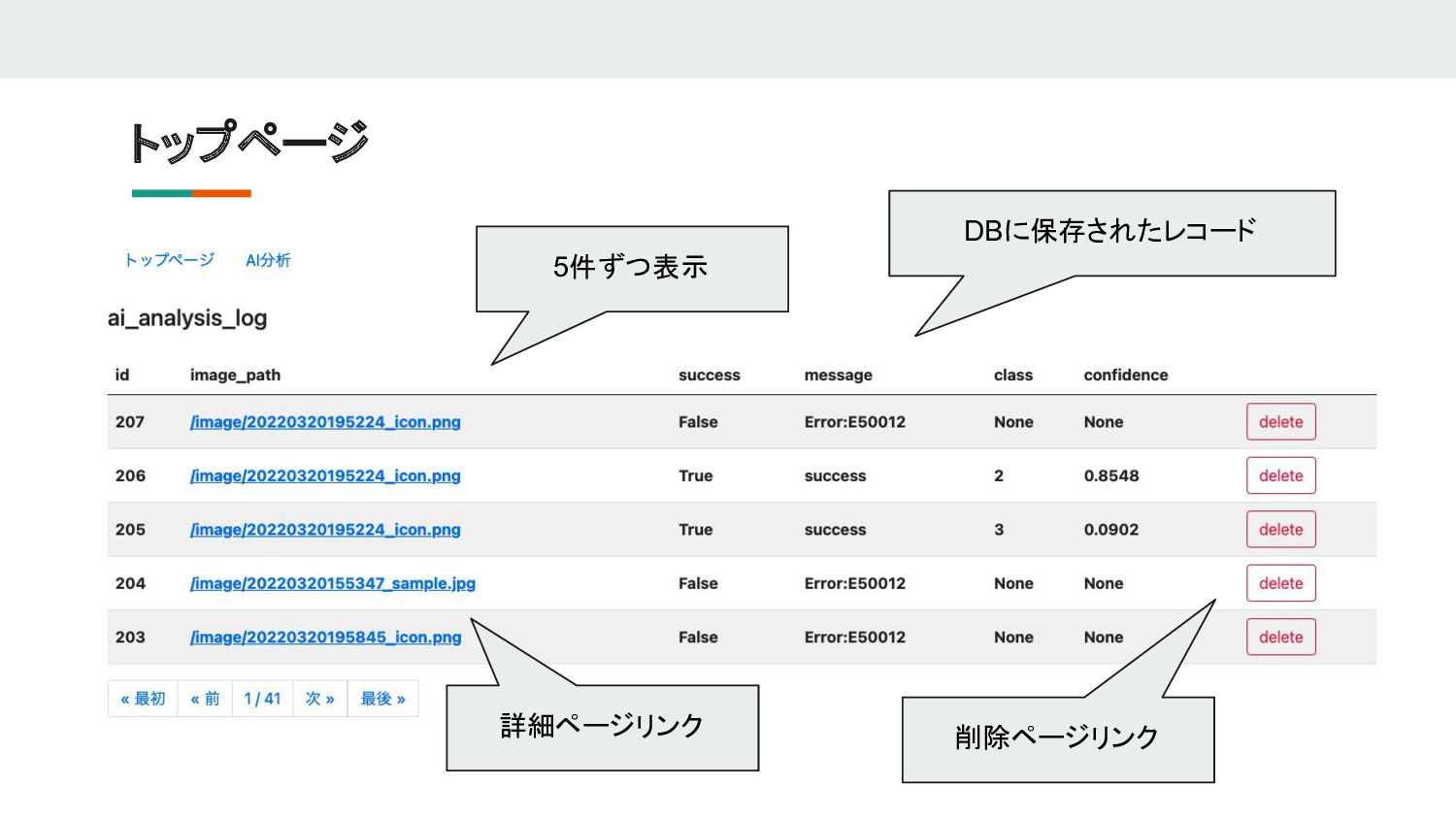
Task: Click the id cell 207
Action: click(x=130, y=422)
